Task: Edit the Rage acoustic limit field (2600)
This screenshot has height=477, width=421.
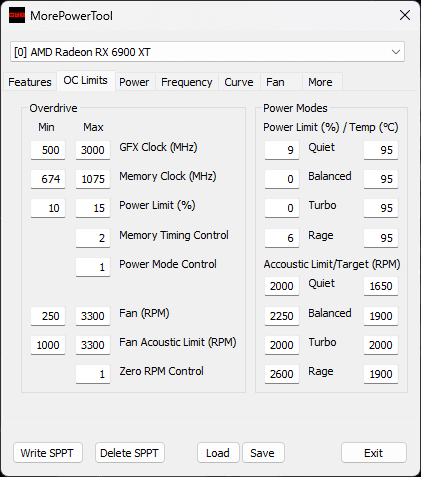Action: [x=282, y=374]
